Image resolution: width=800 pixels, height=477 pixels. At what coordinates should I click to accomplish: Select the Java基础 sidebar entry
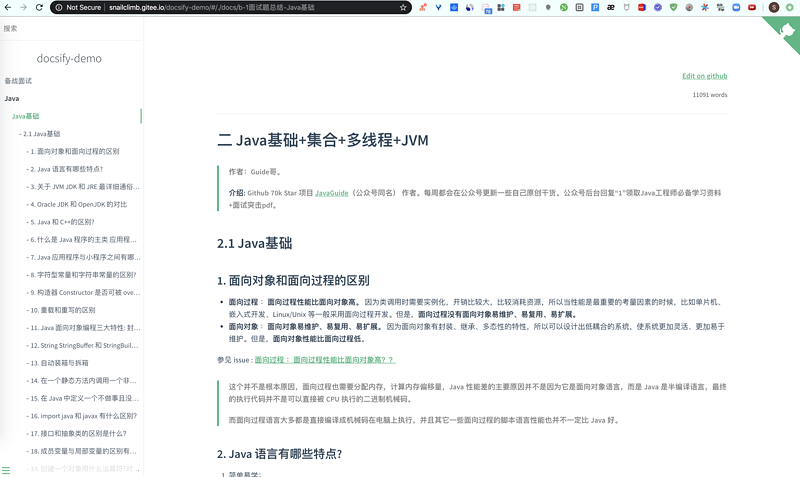26,116
